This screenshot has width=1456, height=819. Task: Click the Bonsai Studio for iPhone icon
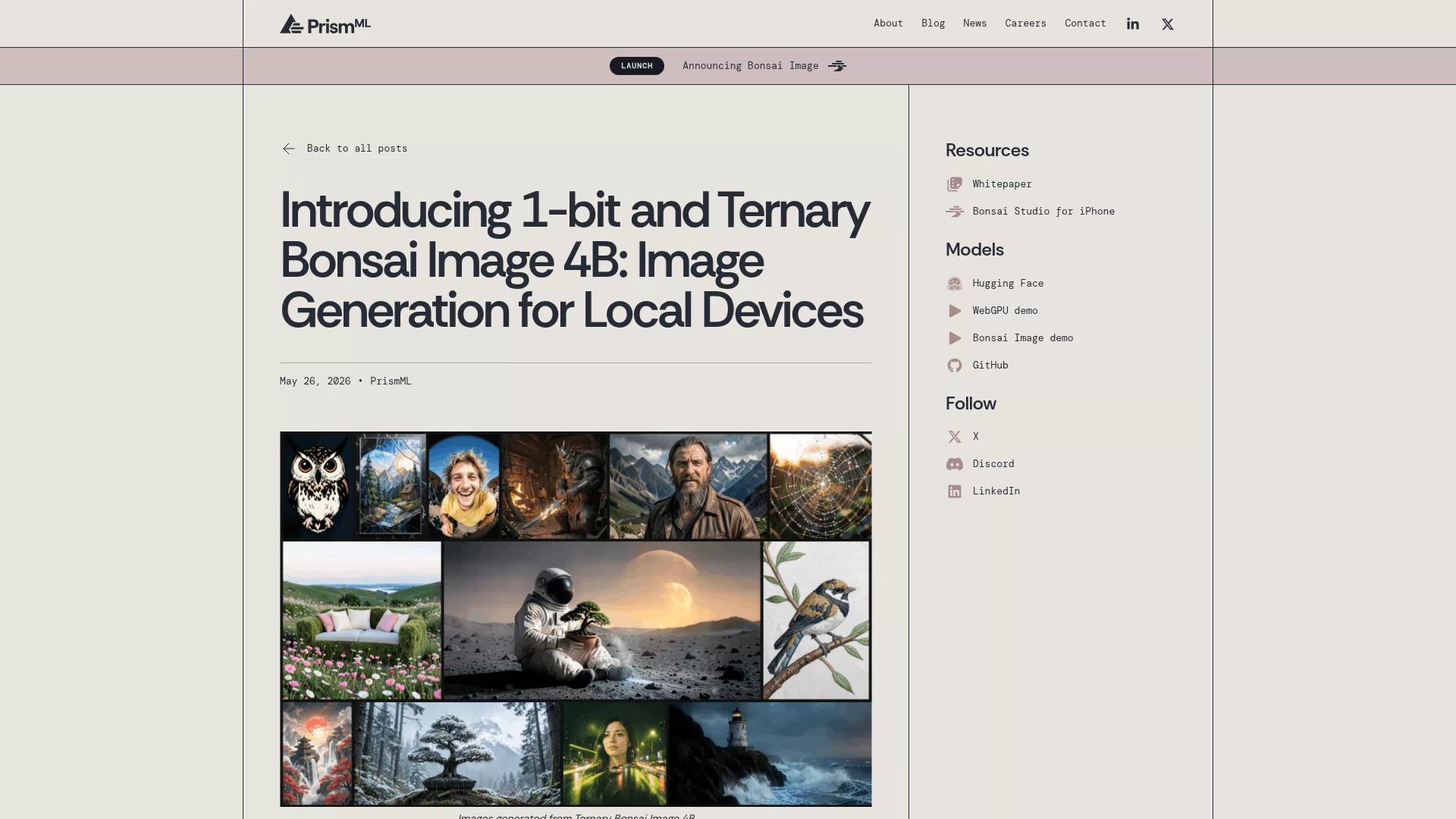point(955,212)
